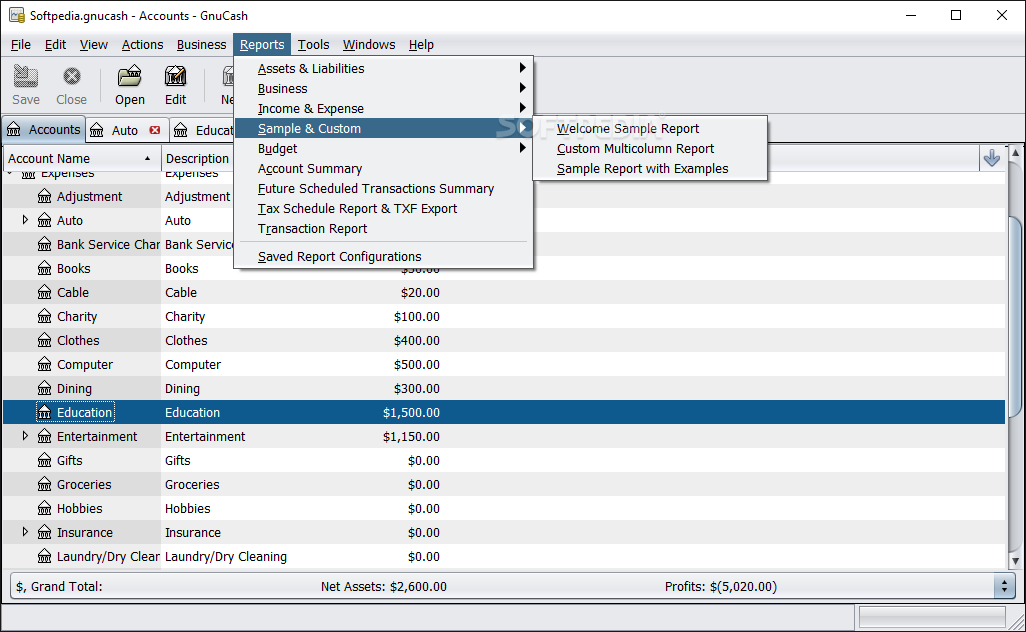
Task: Click the $1,150.00 Entertainment total
Action: click(x=411, y=436)
